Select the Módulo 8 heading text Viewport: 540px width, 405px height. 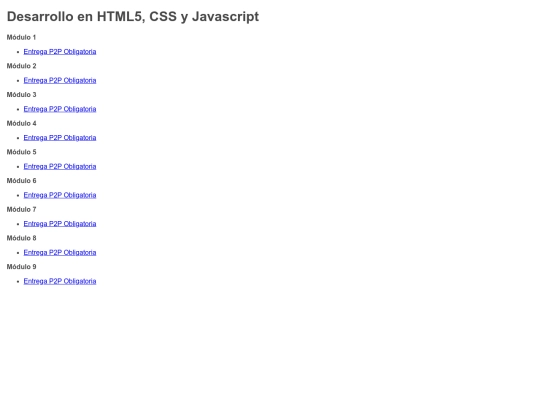tap(21, 238)
